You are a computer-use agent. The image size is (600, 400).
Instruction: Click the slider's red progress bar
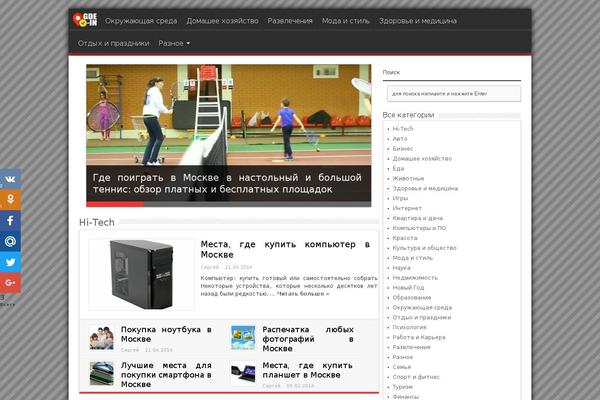click(115, 204)
